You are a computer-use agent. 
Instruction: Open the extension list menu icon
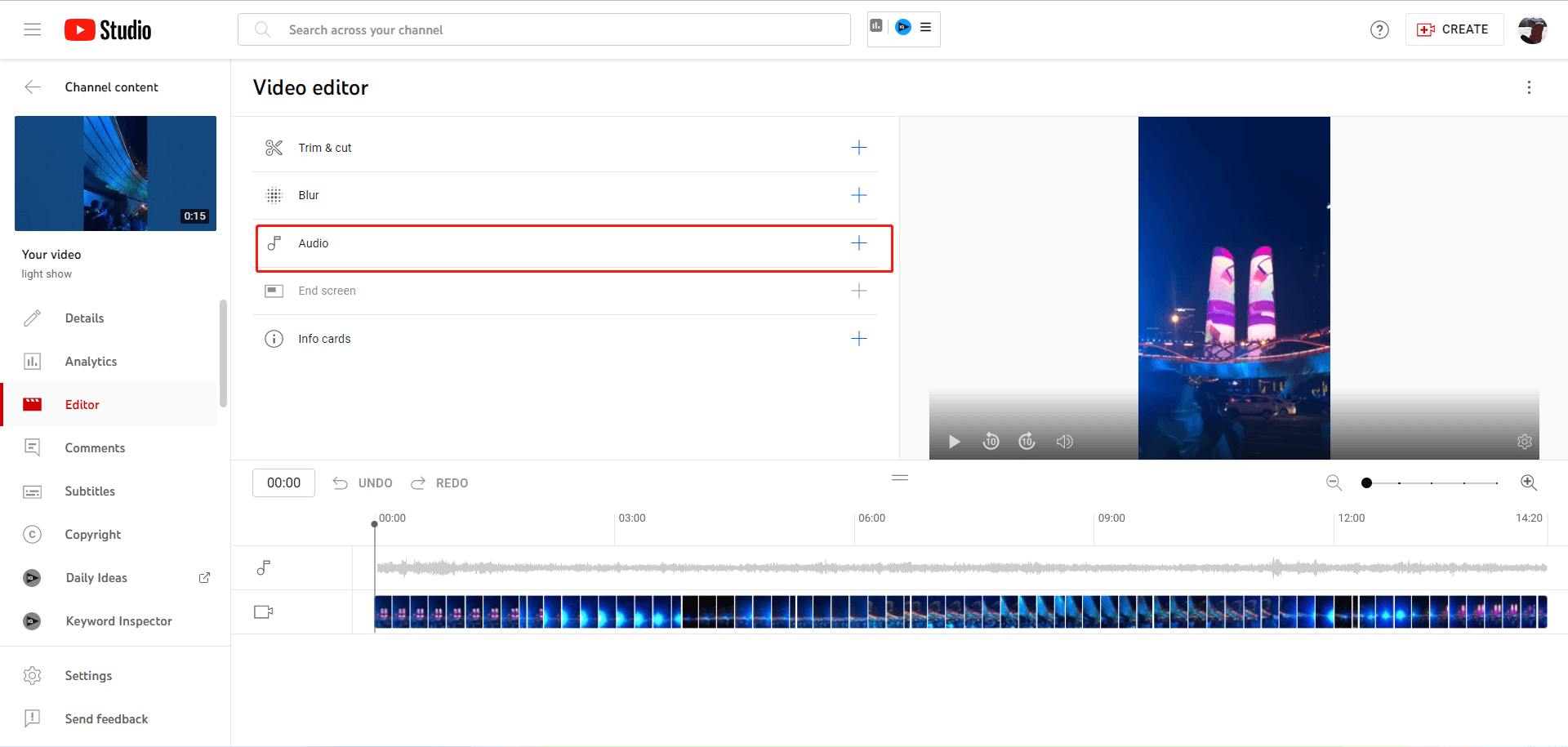tap(926, 27)
